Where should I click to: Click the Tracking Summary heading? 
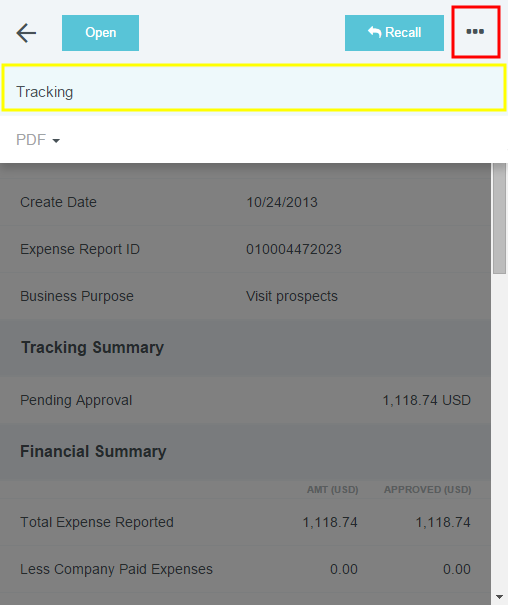pos(92,347)
